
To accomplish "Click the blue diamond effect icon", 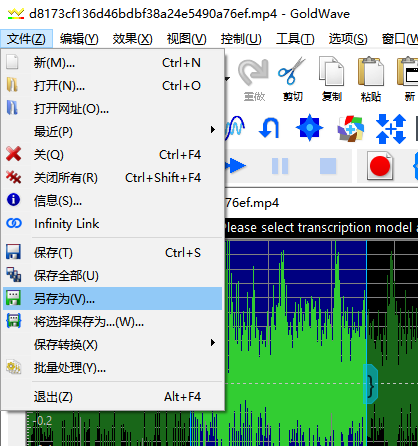I will (309, 128).
